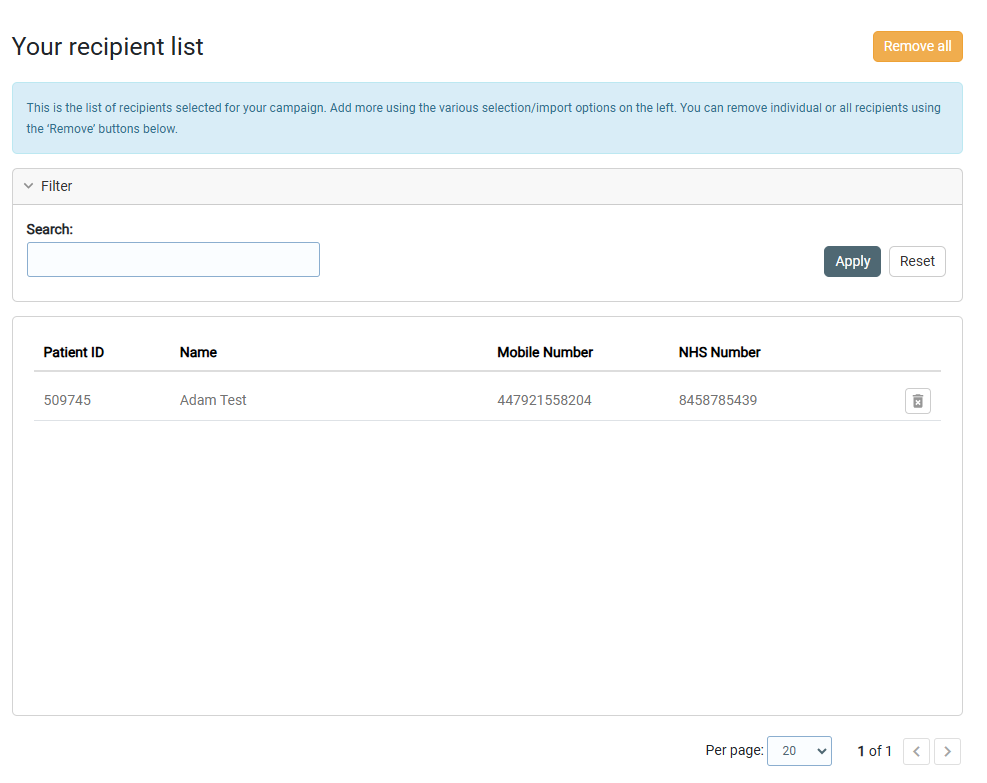Click the Your recipient list heading
This screenshot has height=783, width=987.
coord(108,47)
